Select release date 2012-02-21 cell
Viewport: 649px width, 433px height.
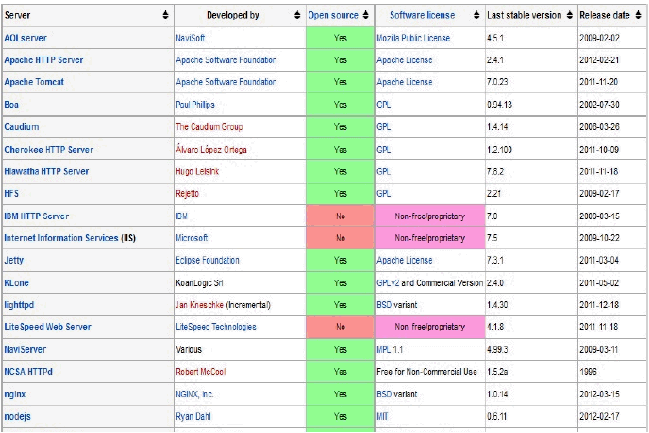[612, 60]
